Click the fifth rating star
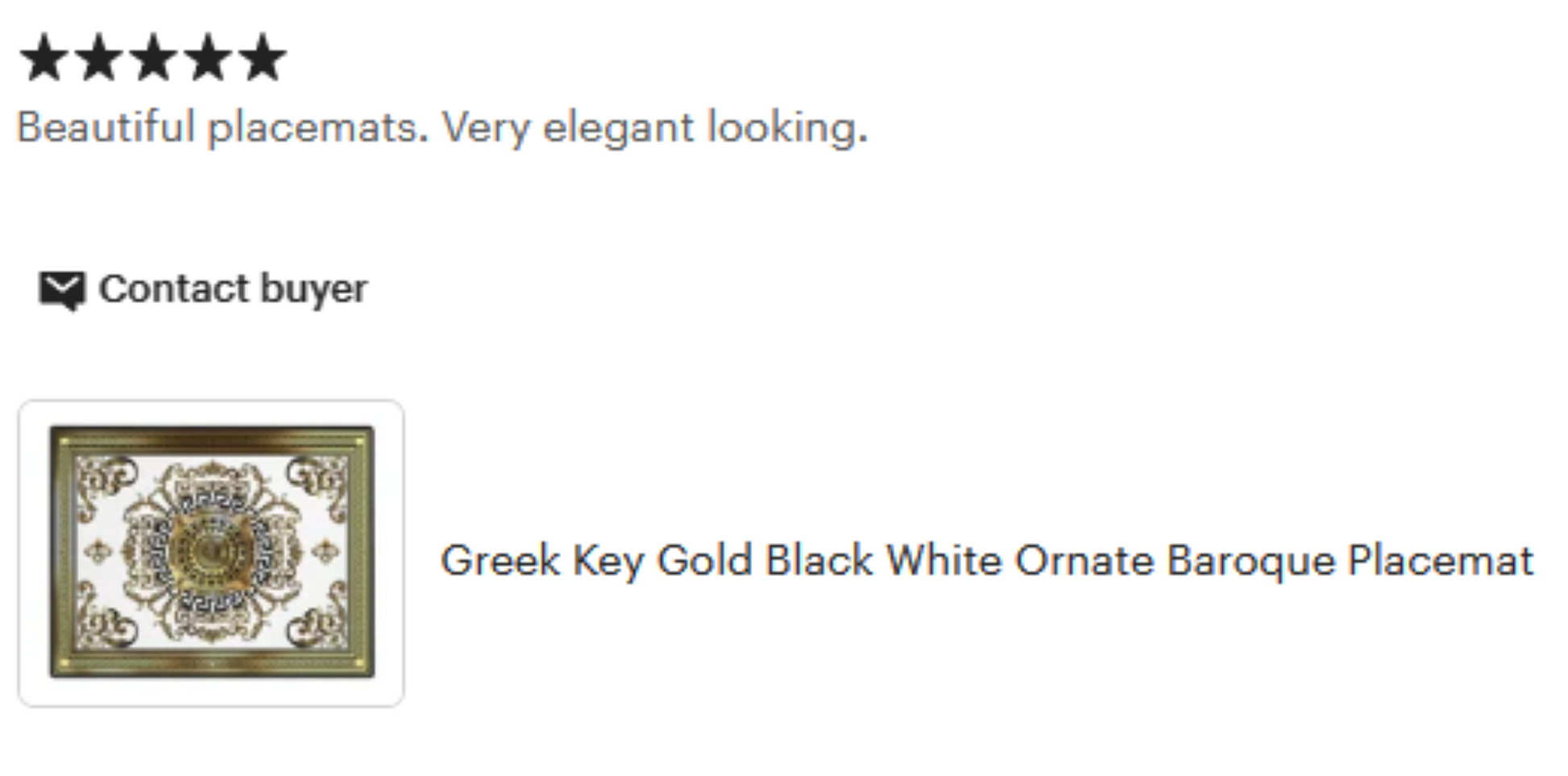Screen dimensions: 1568x776 click(263, 58)
